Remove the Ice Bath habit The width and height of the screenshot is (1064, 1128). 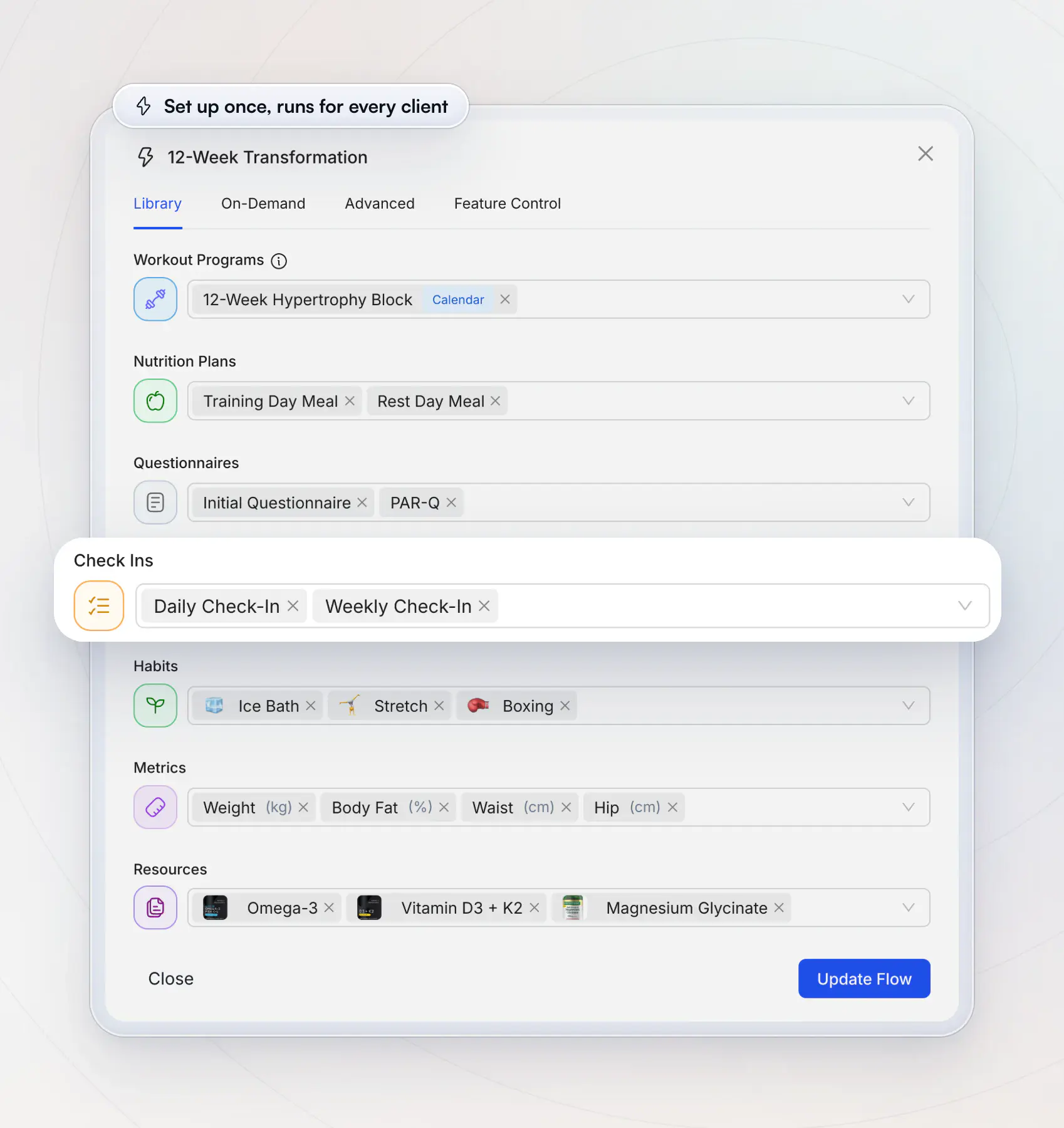(x=311, y=706)
